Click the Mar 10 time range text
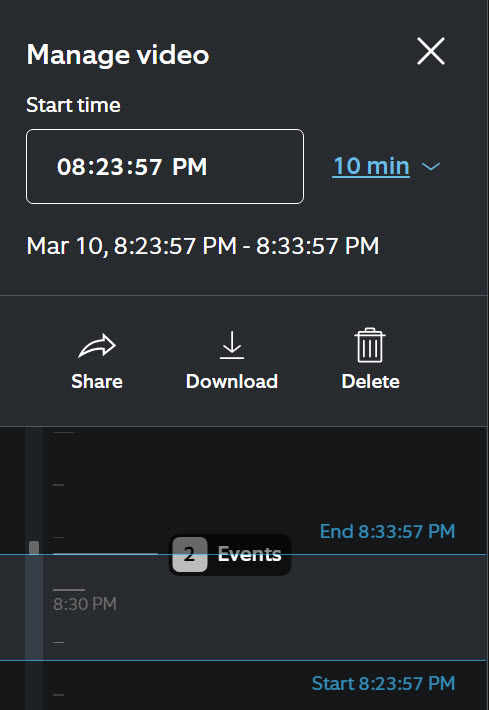The height and width of the screenshot is (710, 489). 202,246
